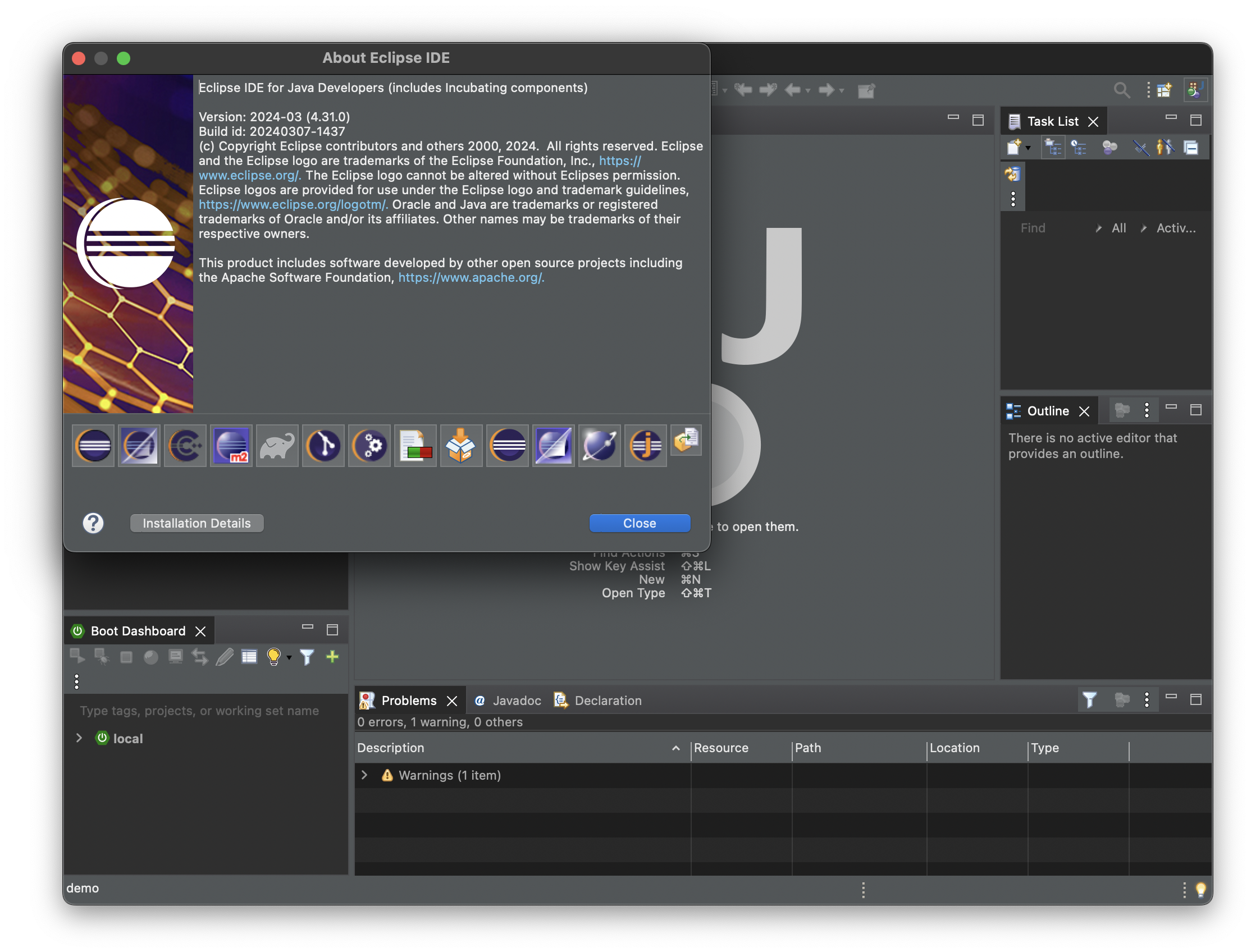
Task: Click the Installation Details button
Action: tap(197, 523)
